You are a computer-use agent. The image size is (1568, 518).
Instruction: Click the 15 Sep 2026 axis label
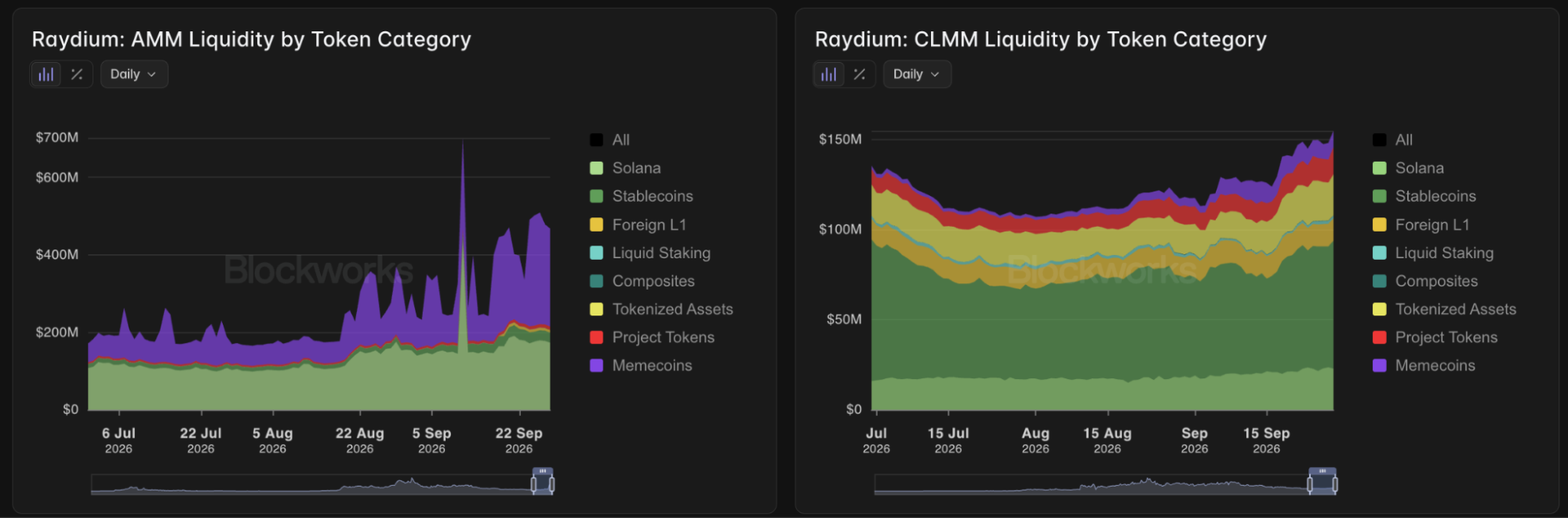point(1266,440)
